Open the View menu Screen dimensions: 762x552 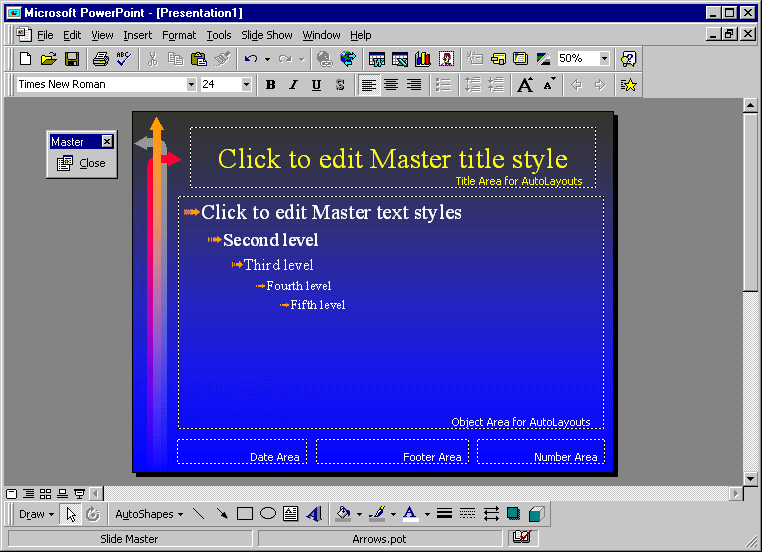click(x=102, y=35)
